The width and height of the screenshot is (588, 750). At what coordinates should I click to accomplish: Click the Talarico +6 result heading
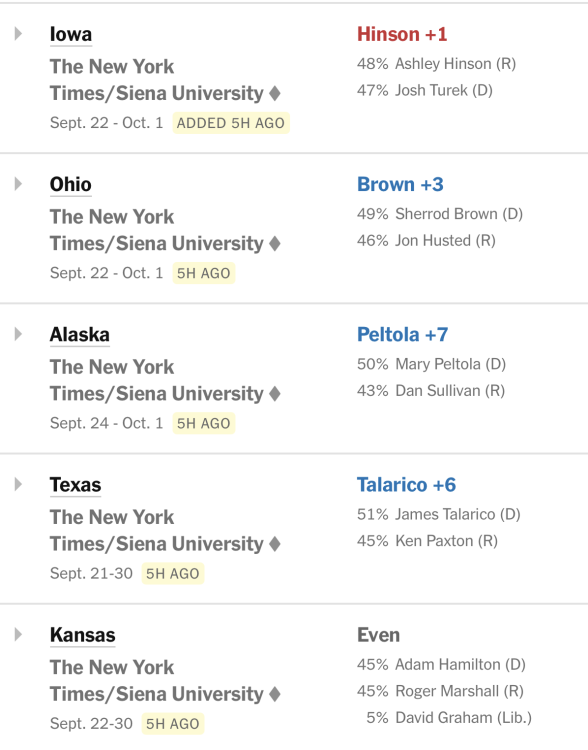pos(406,485)
